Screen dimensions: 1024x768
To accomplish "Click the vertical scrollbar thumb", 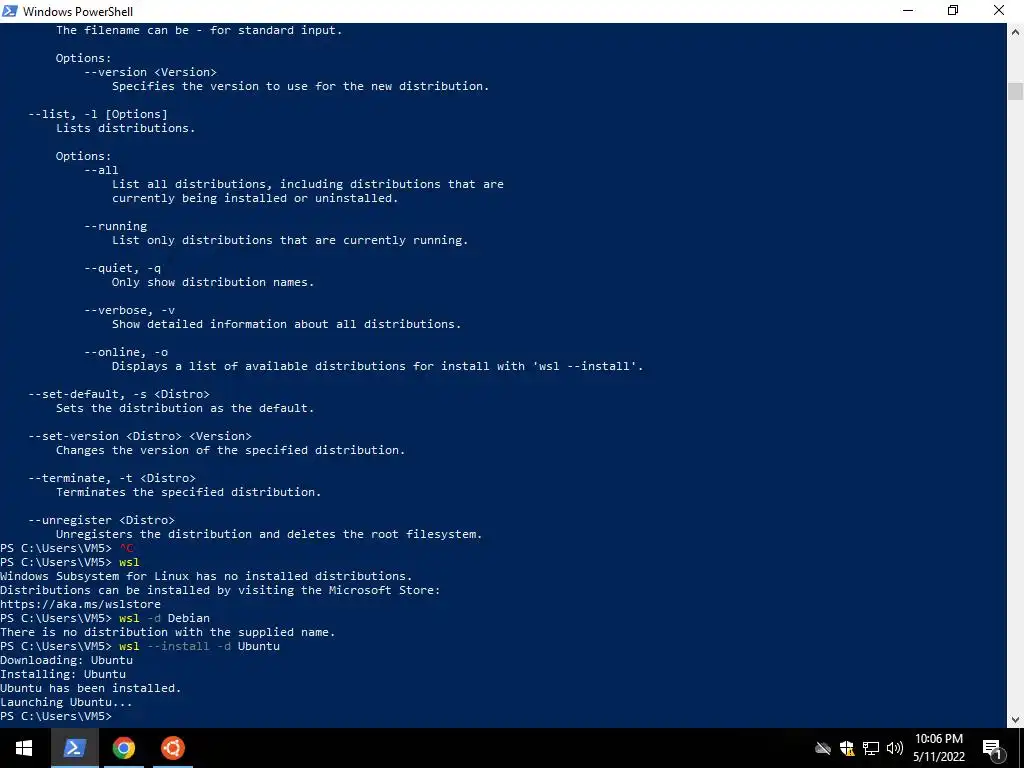I will pos(1016,91).
